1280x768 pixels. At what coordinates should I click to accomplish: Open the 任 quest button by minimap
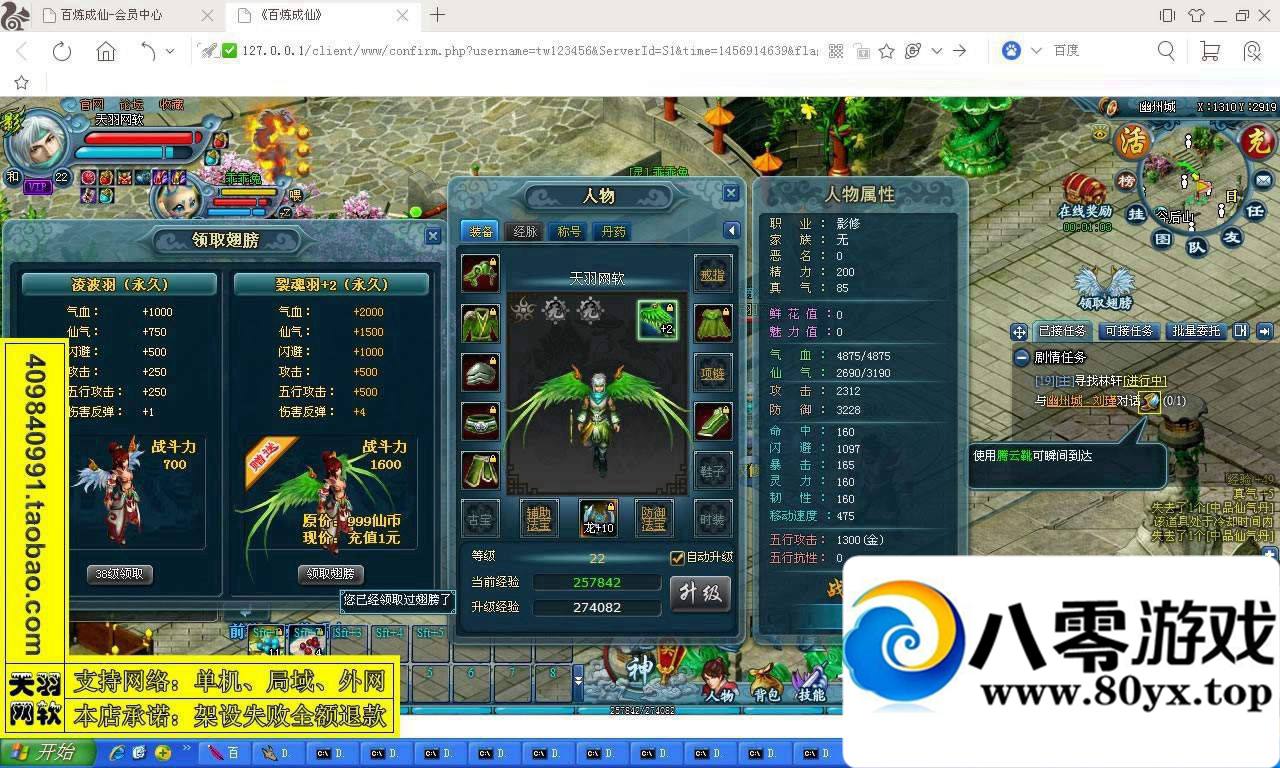click(x=1256, y=212)
